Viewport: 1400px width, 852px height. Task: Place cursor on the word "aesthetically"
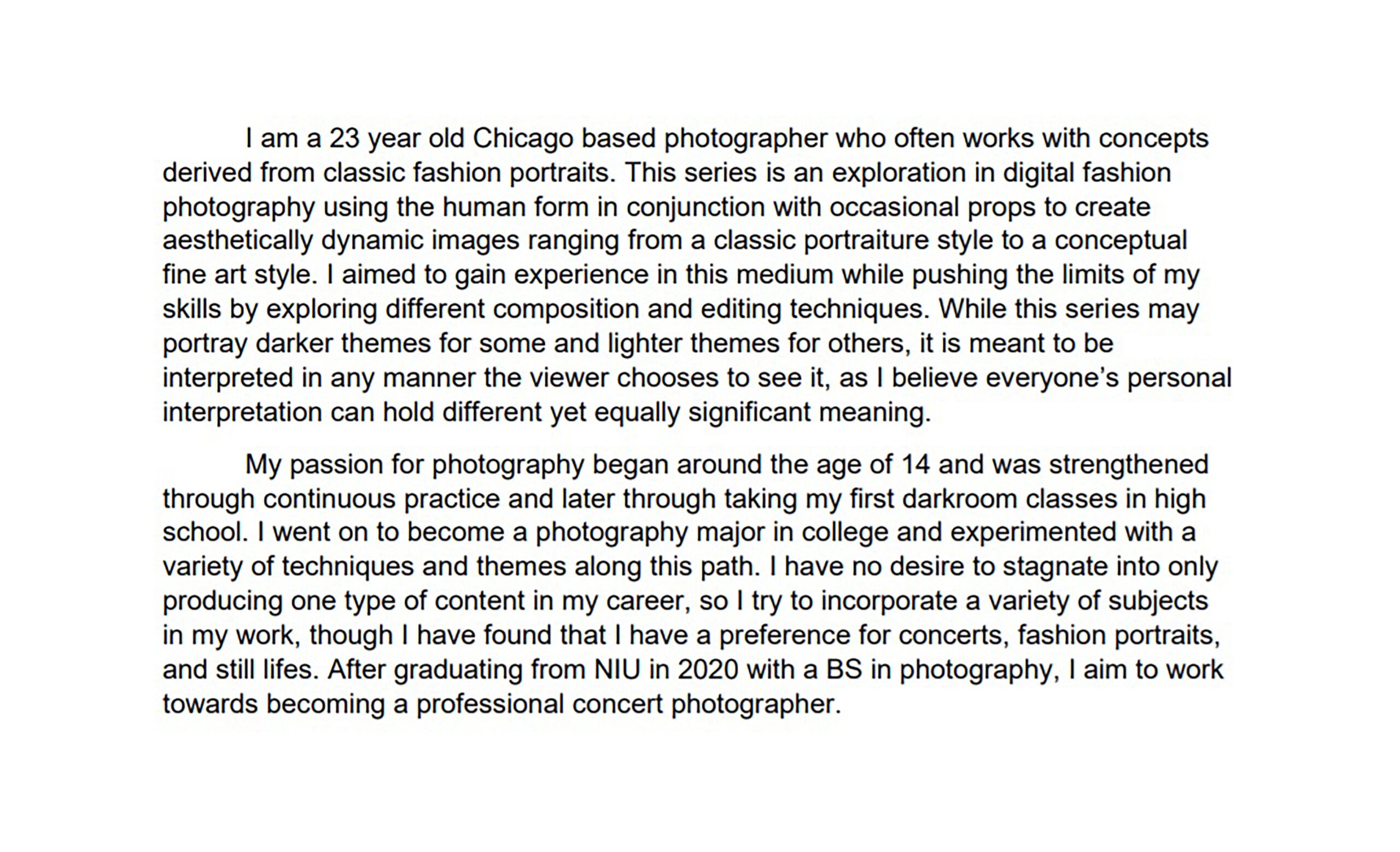pyautogui.click(x=237, y=241)
